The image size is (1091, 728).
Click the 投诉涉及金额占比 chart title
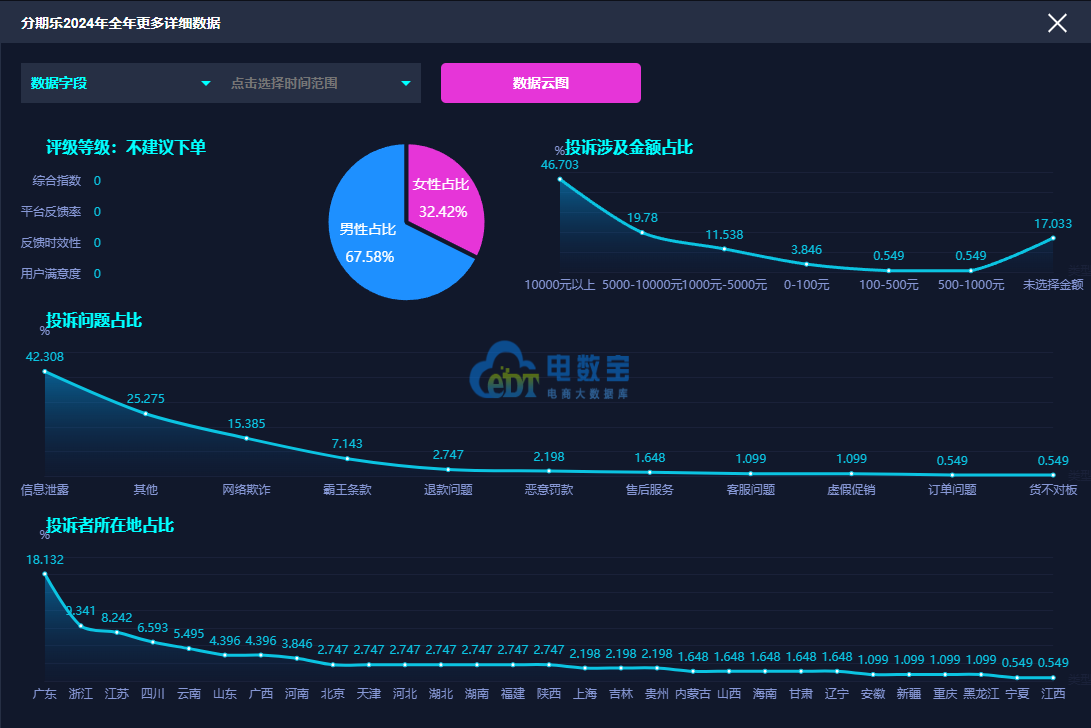click(x=628, y=148)
